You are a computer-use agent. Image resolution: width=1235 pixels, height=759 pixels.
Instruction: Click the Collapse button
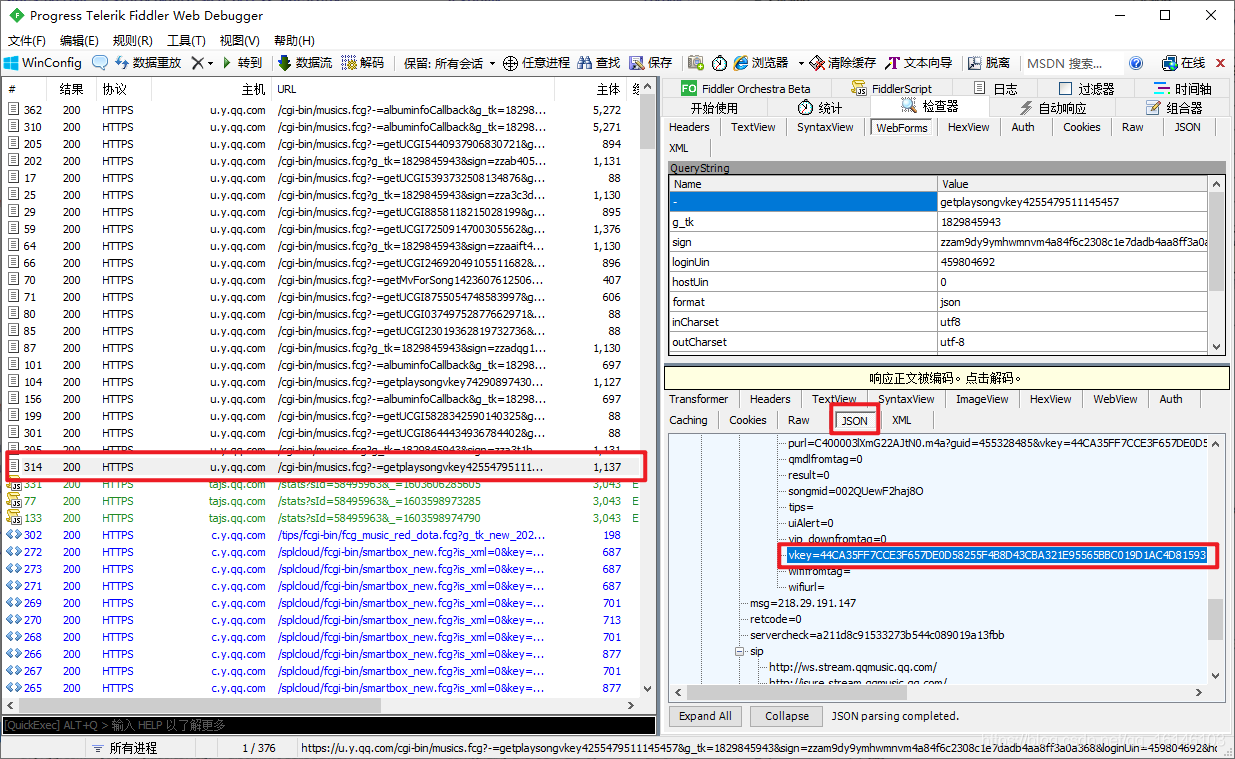(x=787, y=716)
